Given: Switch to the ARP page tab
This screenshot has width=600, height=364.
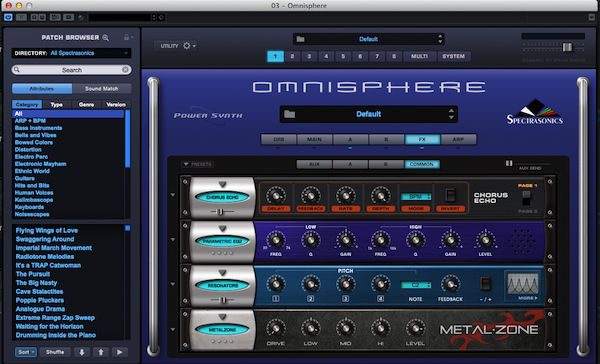Looking at the screenshot, I should [x=458, y=139].
